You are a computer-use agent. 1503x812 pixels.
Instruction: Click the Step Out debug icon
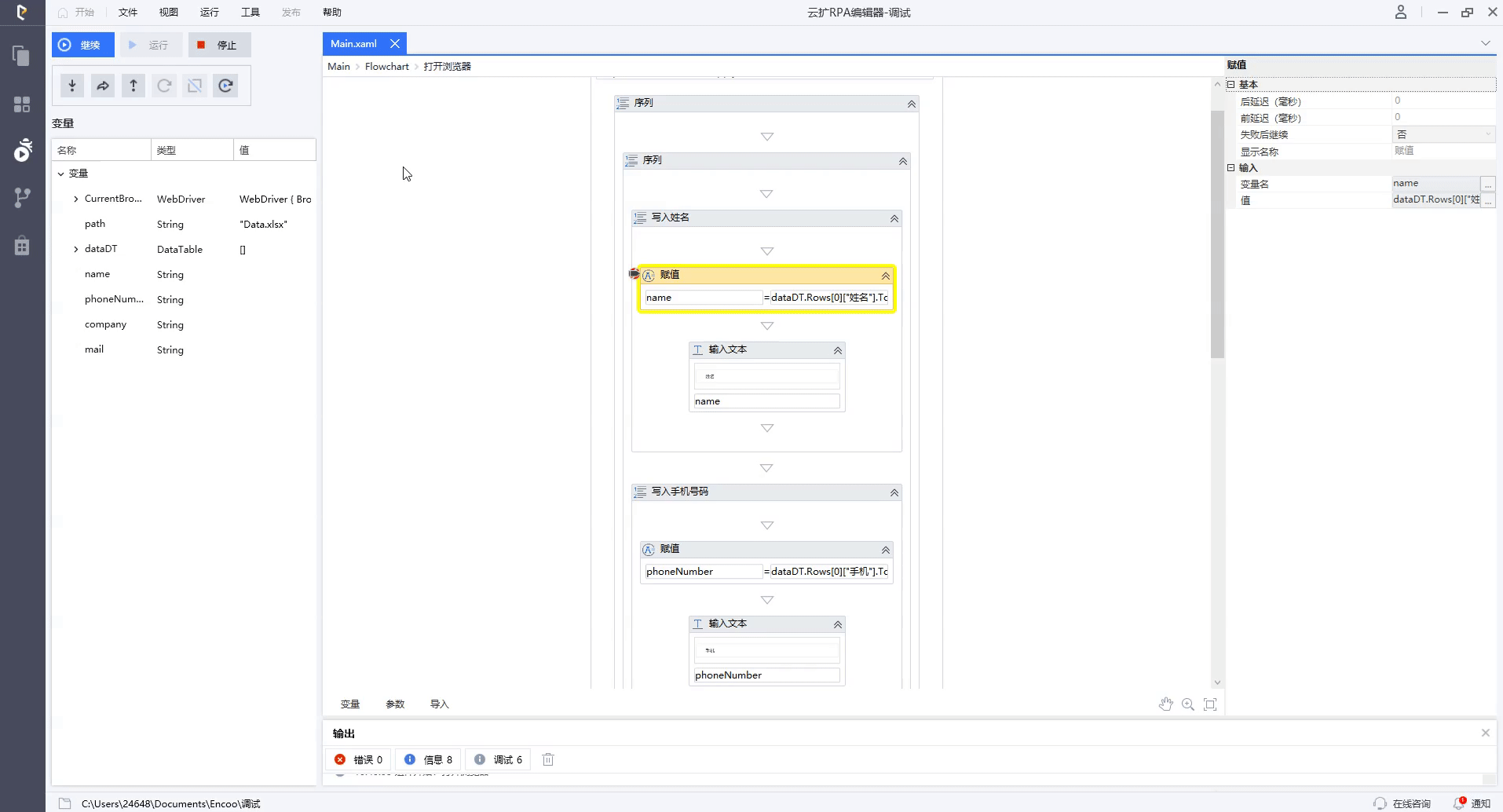click(133, 86)
